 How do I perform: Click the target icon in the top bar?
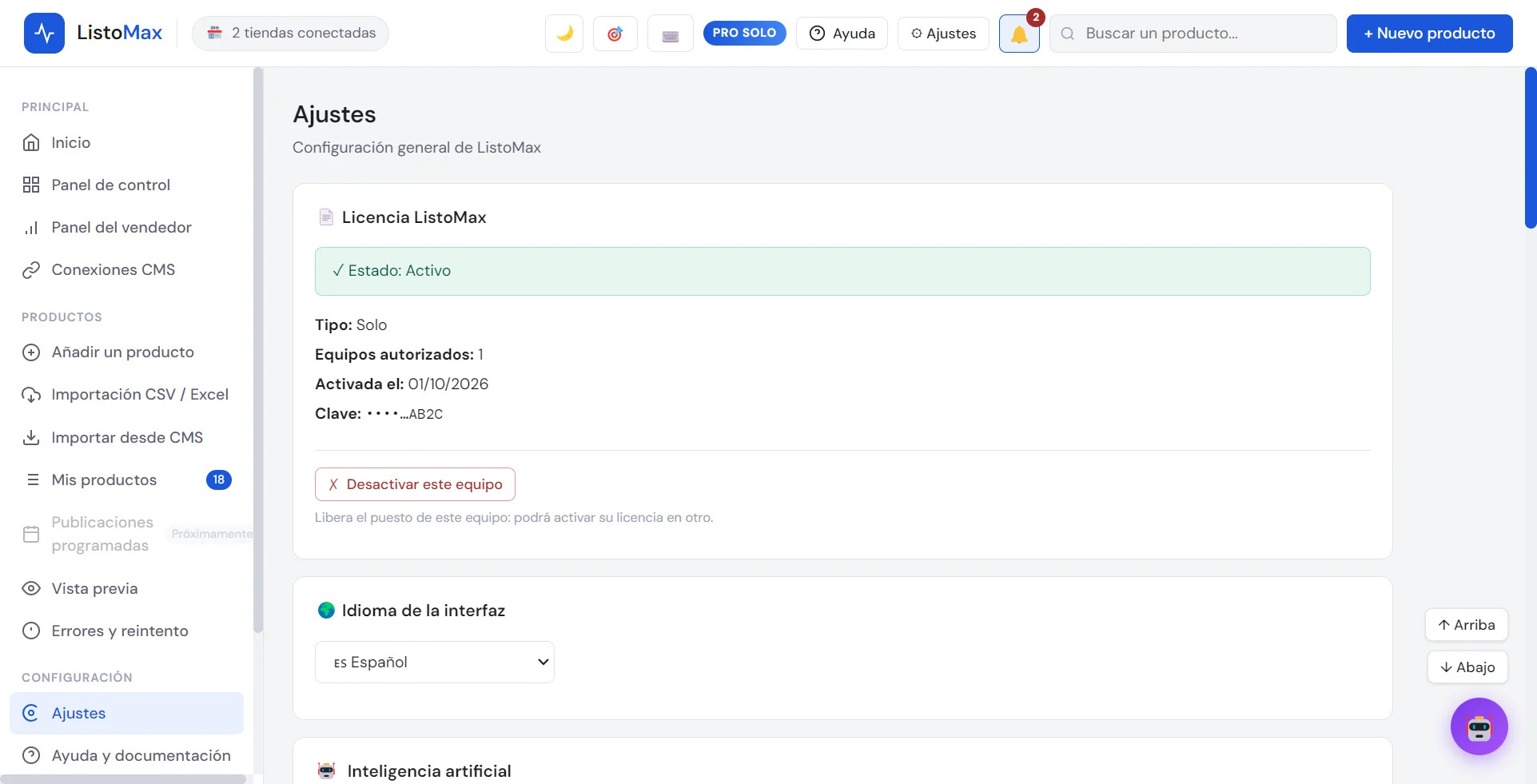615,34
